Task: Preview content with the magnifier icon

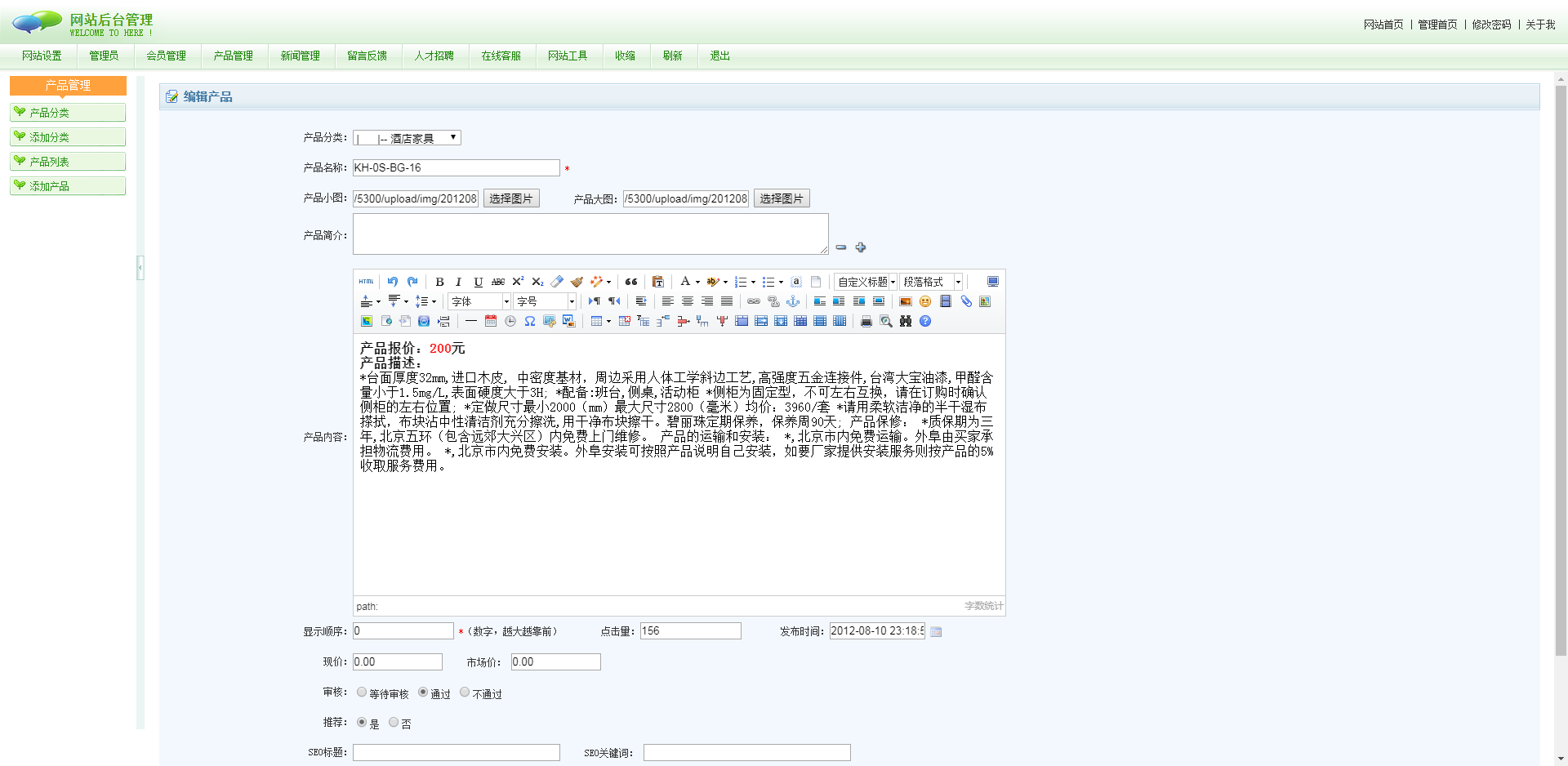Action: pyautogui.click(x=886, y=321)
